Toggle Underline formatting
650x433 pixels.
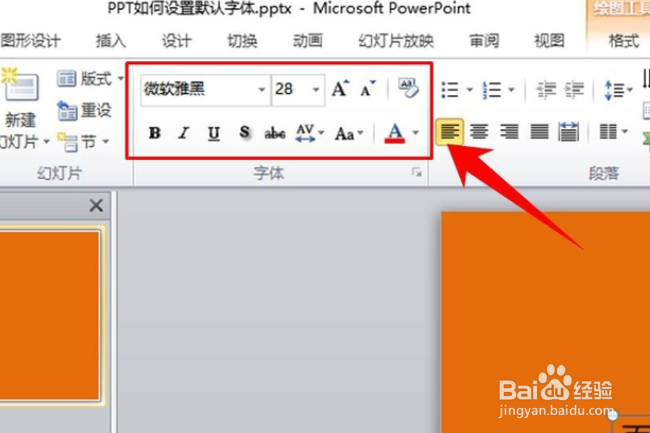213,133
